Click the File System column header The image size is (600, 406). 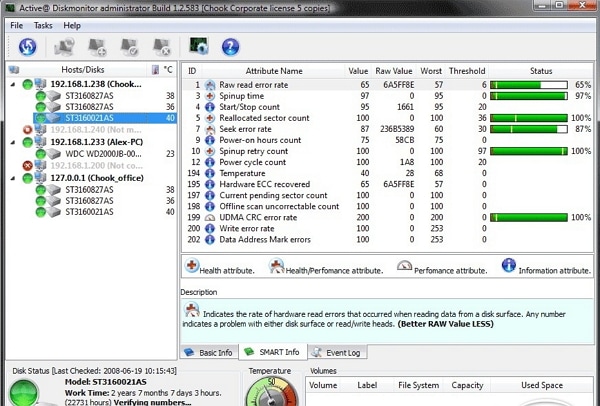point(418,385)
